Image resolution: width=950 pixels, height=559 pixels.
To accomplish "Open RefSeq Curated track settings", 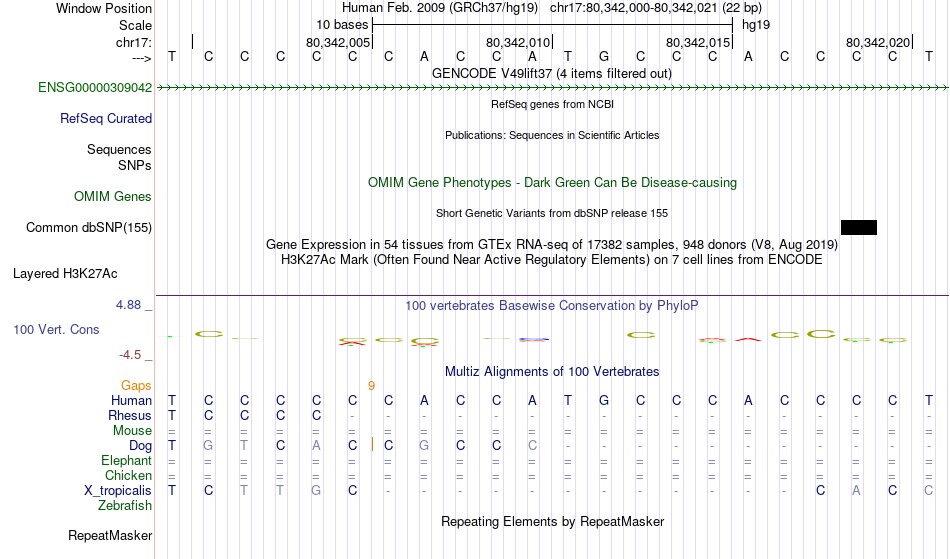I will [106, 118].
